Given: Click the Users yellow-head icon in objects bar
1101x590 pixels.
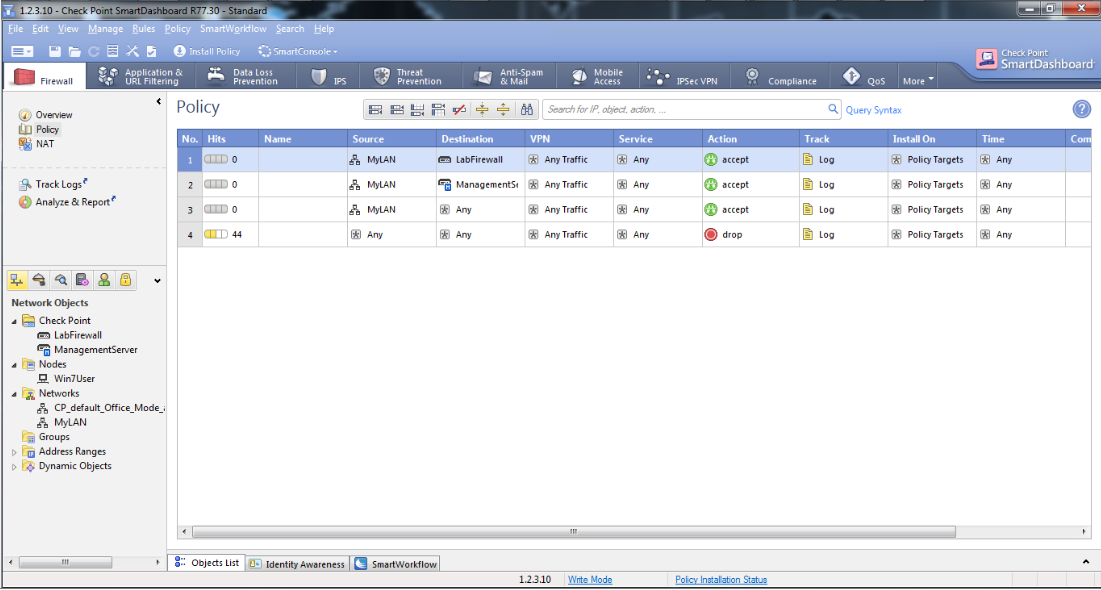Looking at the screenshot, I should tap(104, 280).
